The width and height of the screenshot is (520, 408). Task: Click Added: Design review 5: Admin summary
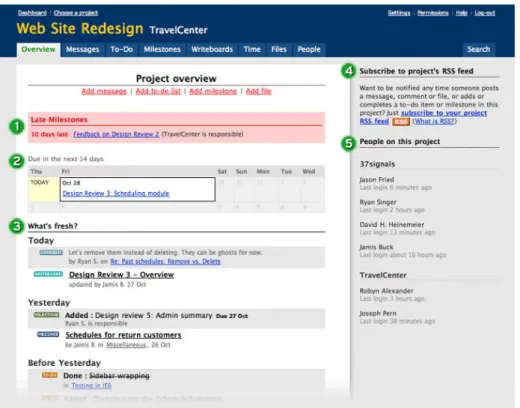click(139, 315)
